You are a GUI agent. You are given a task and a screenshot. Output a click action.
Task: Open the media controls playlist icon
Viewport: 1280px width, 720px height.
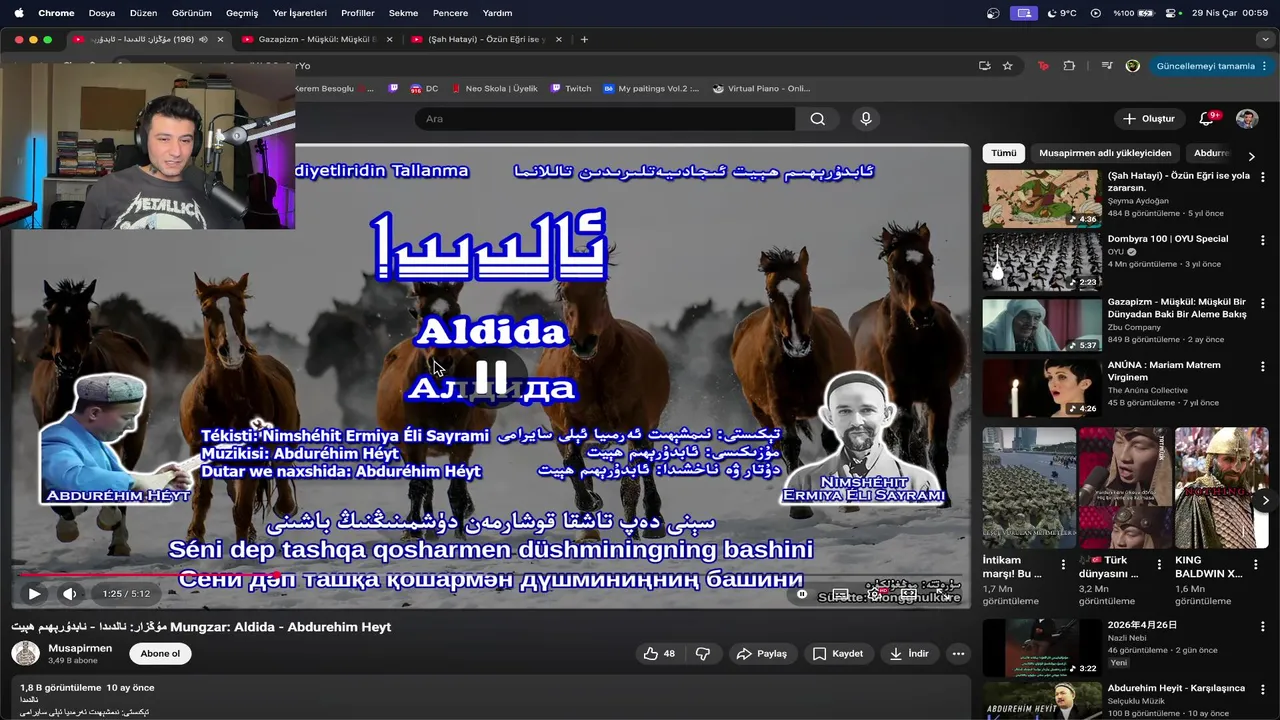click(x=1107, y=66)
